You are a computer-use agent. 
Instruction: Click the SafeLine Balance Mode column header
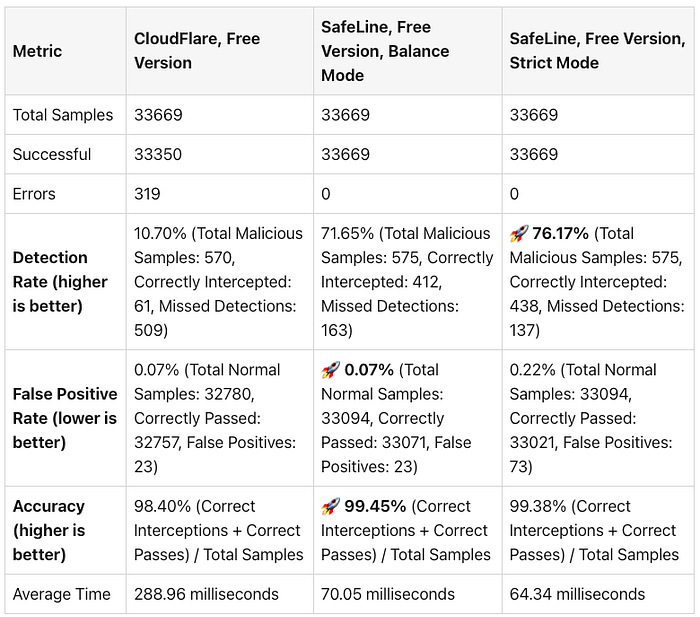coord(408,50)
